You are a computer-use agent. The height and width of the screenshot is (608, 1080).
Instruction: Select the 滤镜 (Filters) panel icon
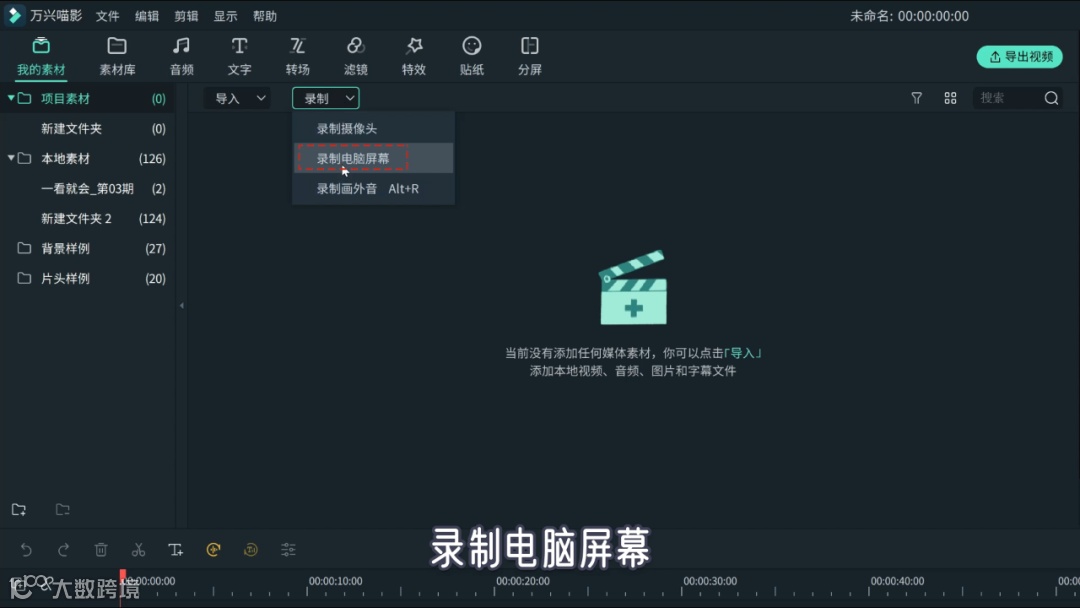tap(355, 55)
